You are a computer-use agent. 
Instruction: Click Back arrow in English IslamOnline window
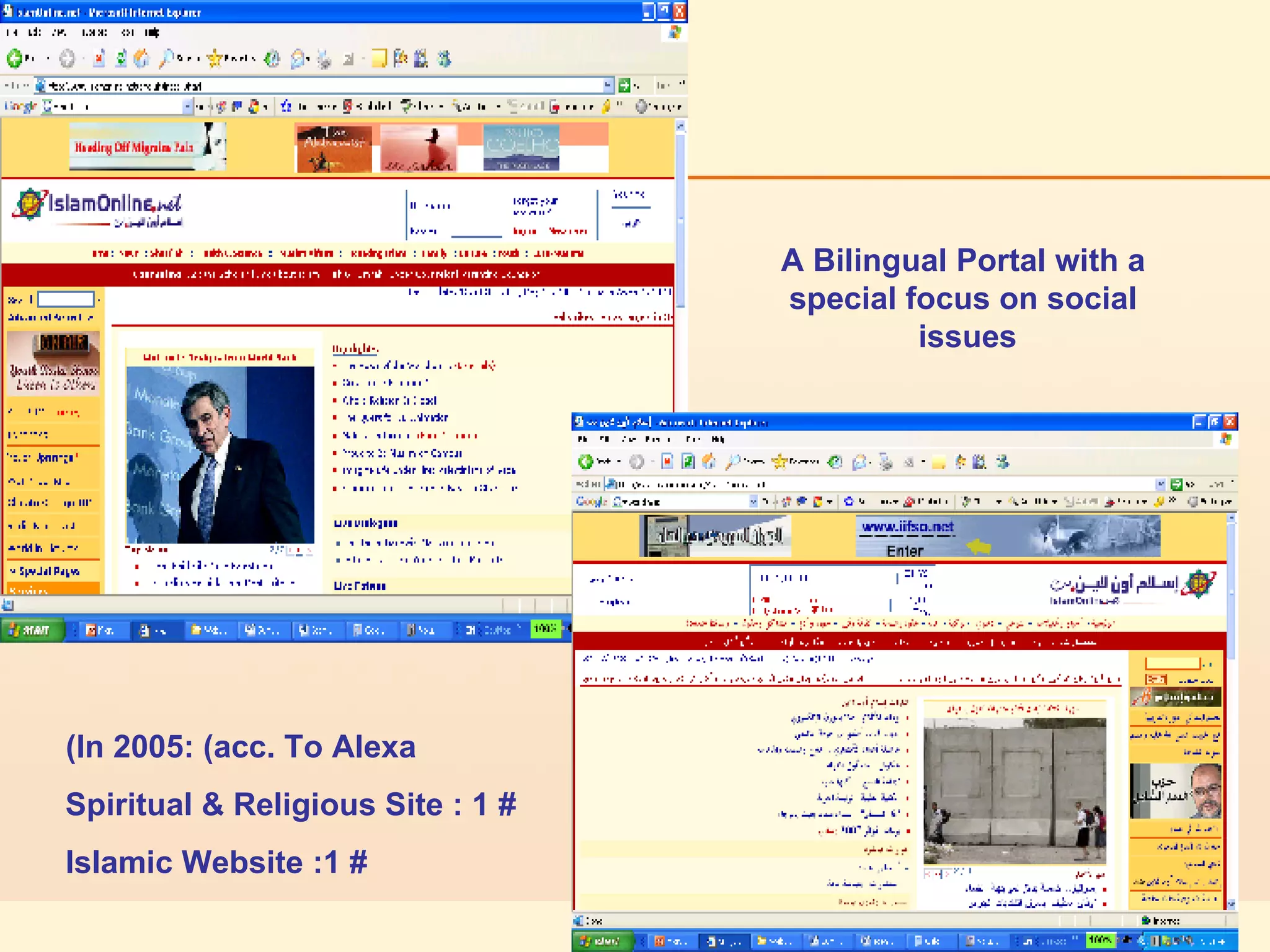click(14, 59)
